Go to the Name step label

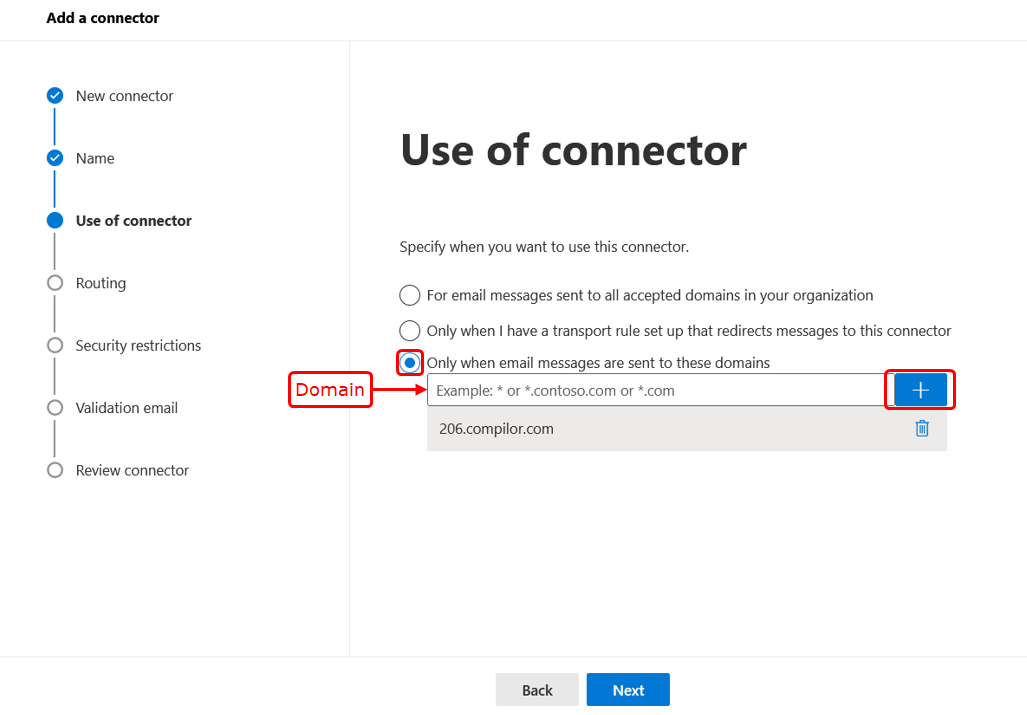click(95, 158)
